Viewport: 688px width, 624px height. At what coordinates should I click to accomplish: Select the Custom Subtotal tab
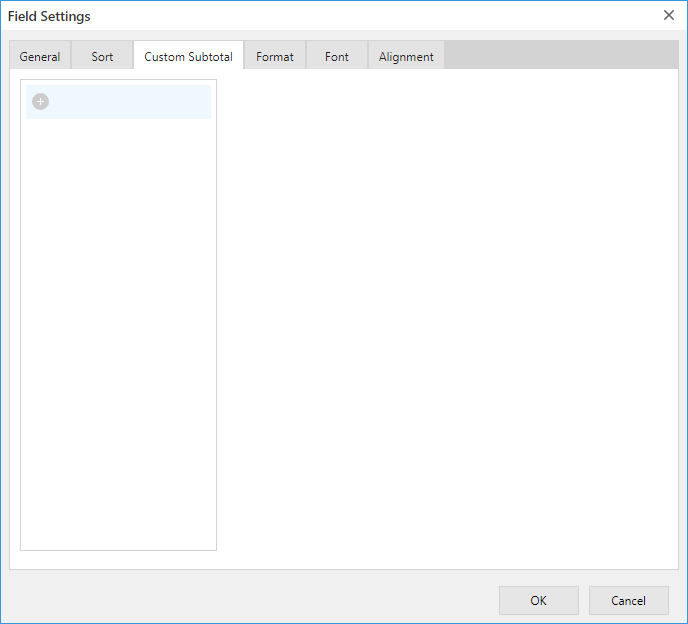(x=188, y=56)
